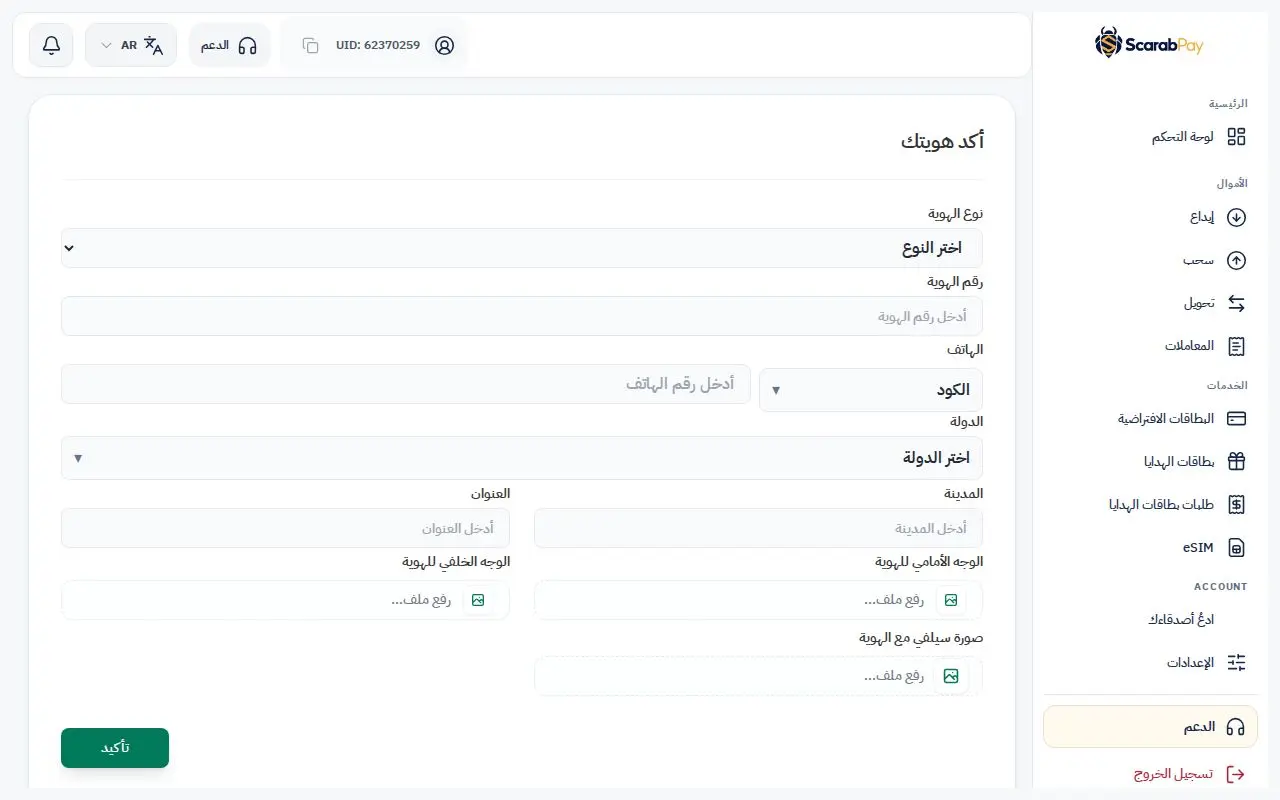The height and width of the screenshot is (800, 1280).
Task: Click the الدعم button in the top bar
Action: coord(229,45)
